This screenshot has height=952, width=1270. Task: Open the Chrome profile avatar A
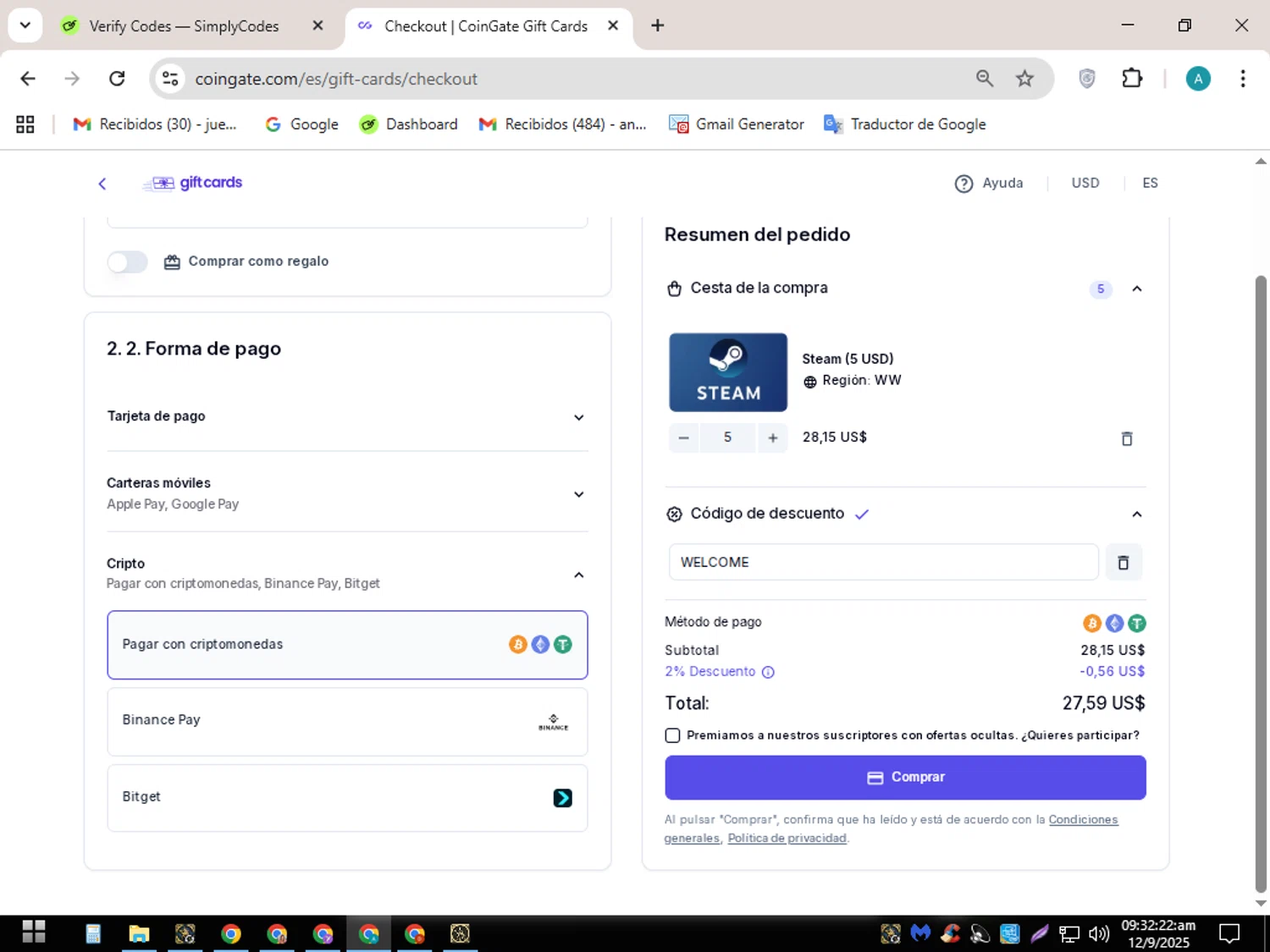1197,79
